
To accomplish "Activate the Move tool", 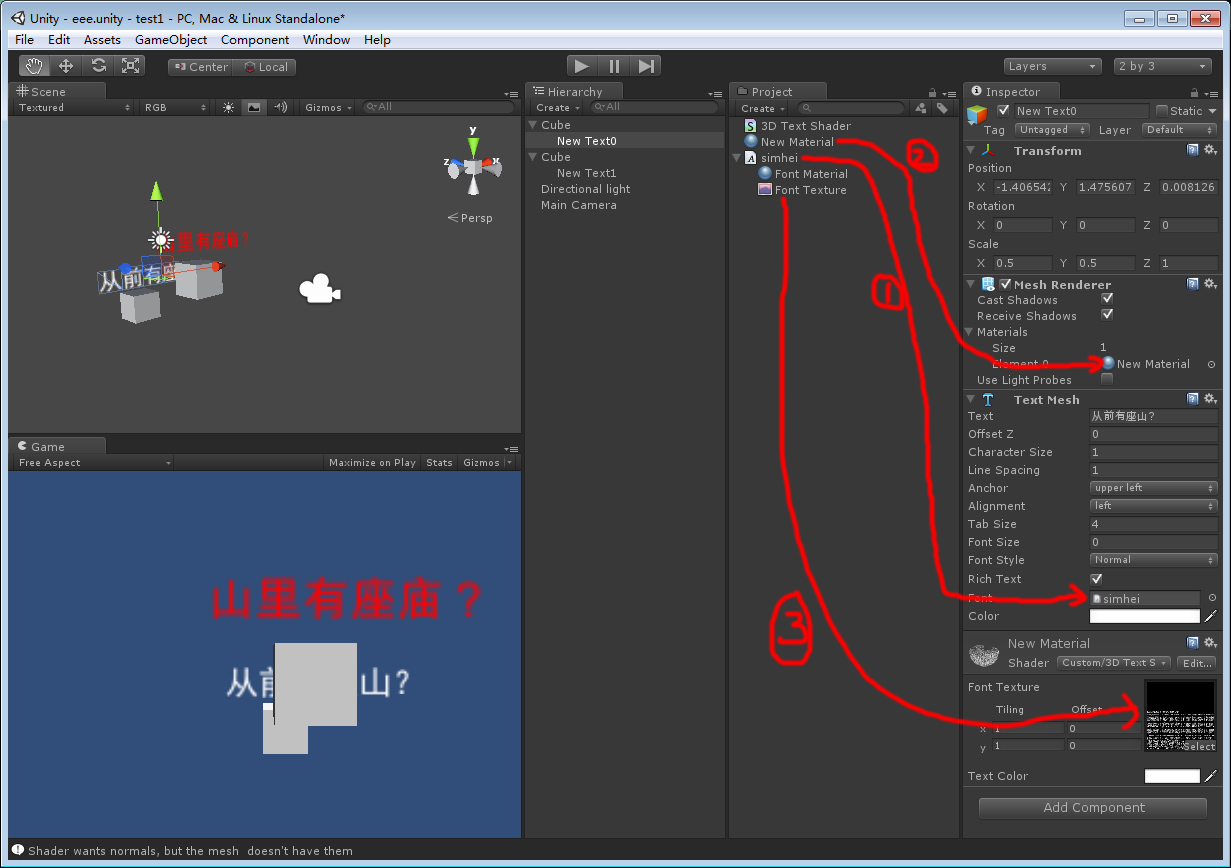I will (66, 64).
